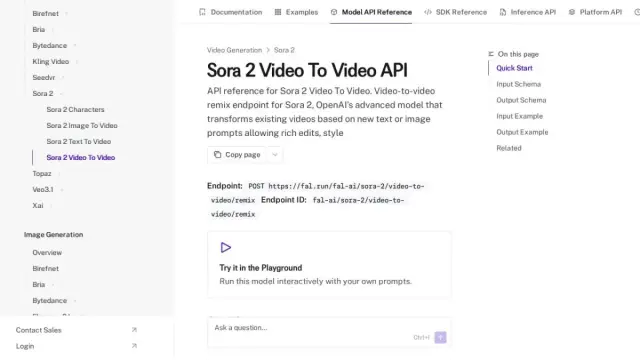Expand the top Bria sidebar item

tap(39, 29)
